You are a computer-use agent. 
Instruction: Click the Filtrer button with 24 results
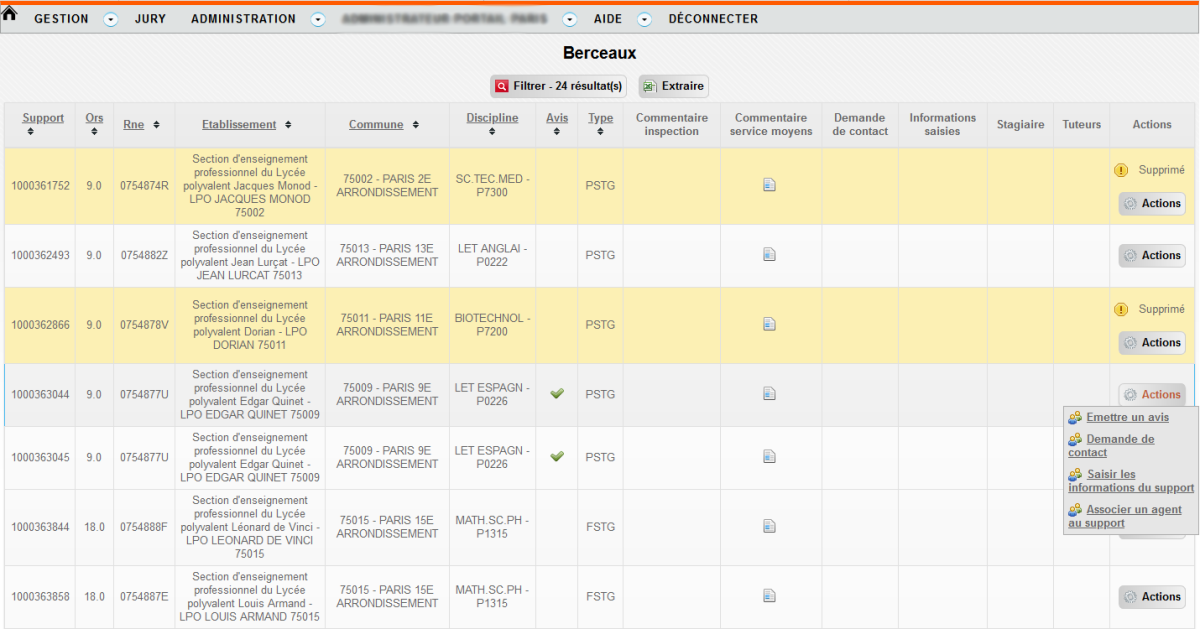pyautogui.click(x=558, y=86)
